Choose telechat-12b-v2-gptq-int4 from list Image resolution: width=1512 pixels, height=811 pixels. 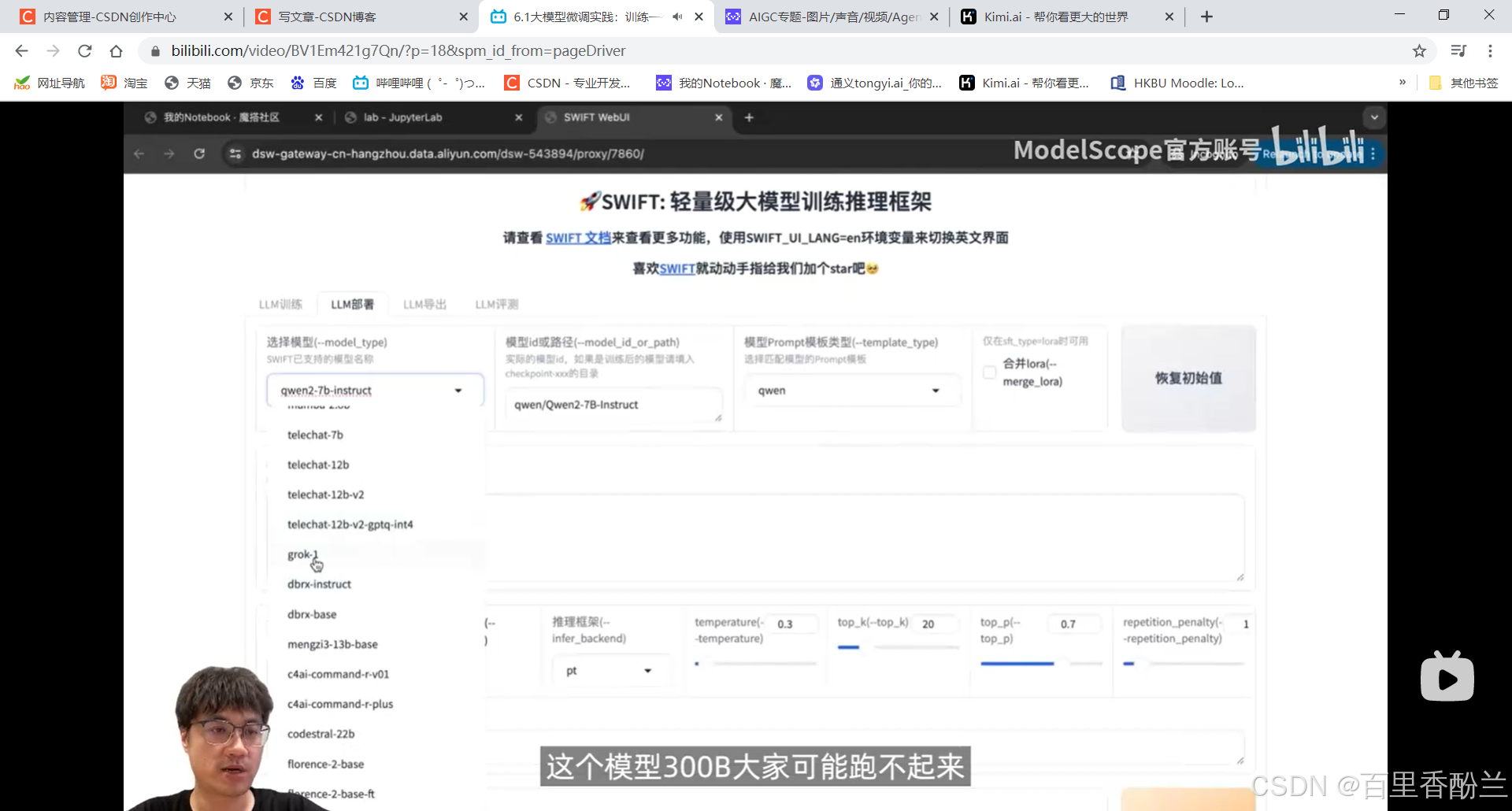(350, 524)
